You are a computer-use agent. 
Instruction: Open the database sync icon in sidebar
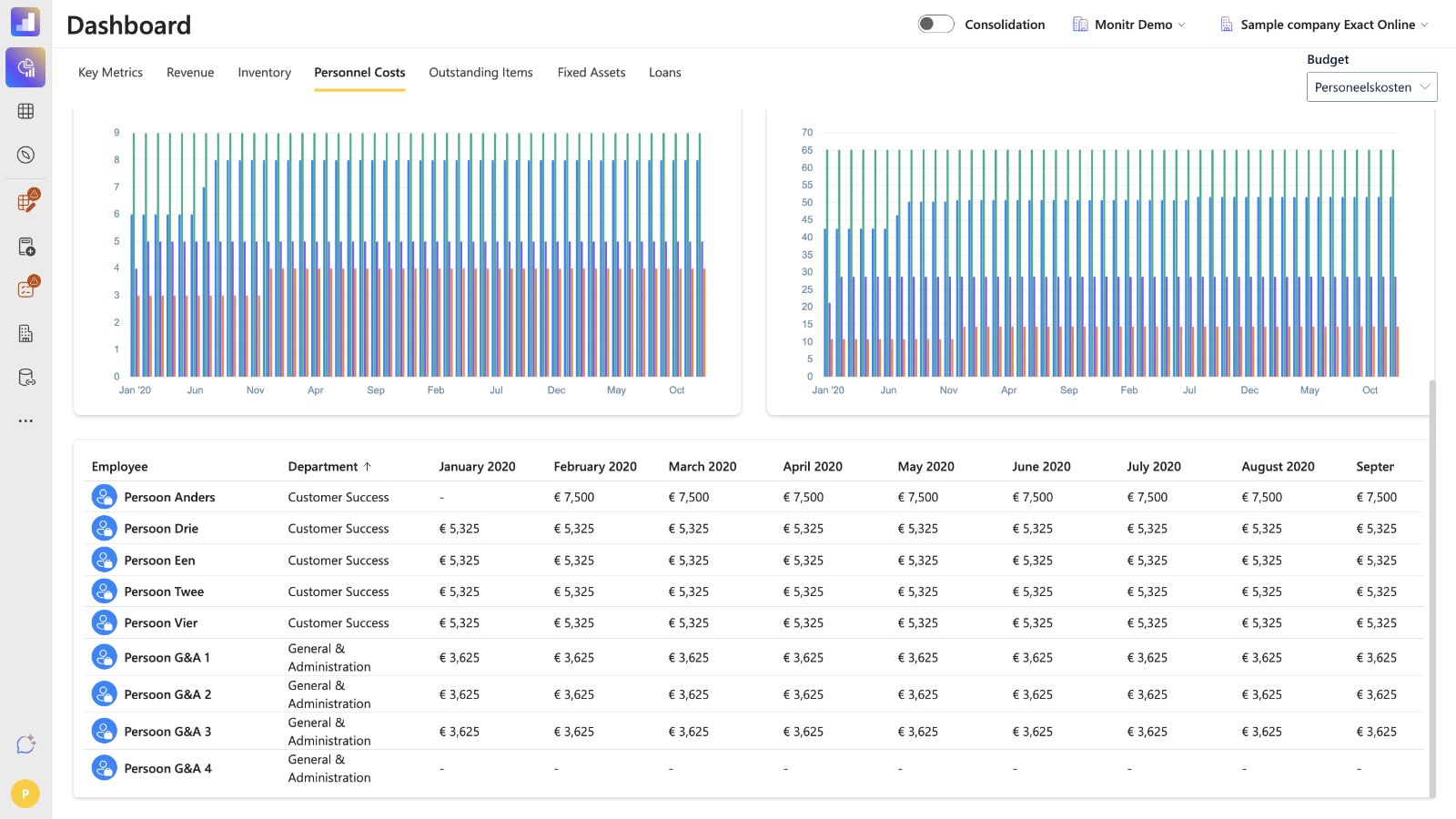coord(25,378)
